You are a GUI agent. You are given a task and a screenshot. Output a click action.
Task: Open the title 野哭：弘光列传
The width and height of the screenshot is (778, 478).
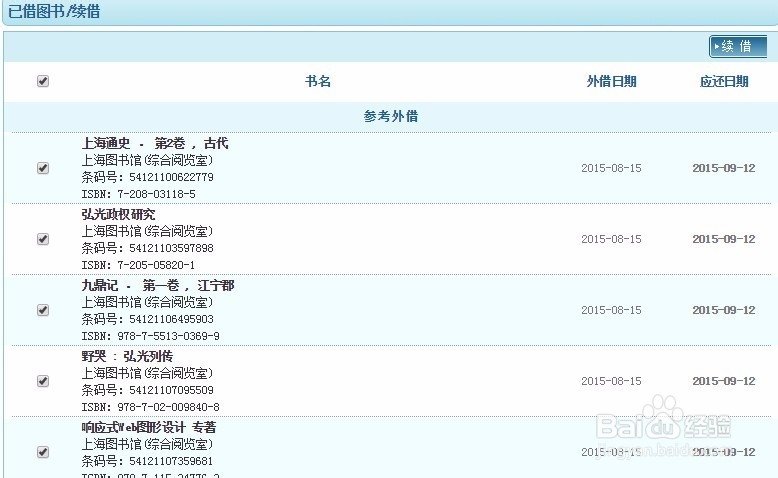(x=127, y=356)
